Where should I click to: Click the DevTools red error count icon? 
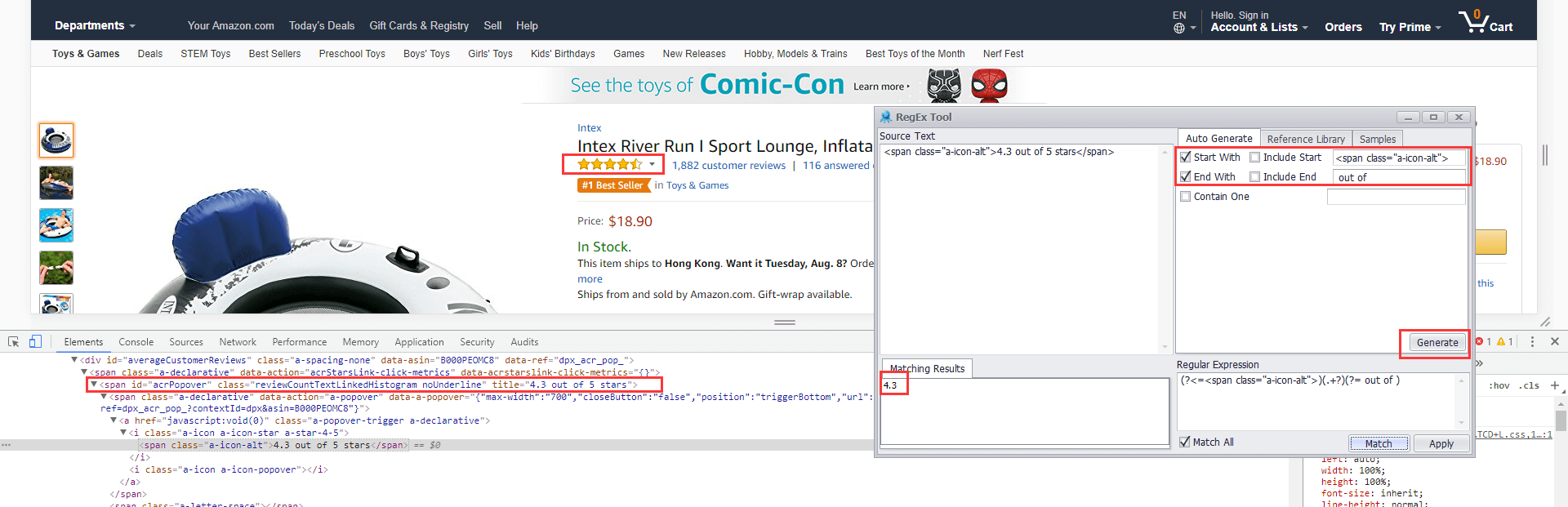1479,341
